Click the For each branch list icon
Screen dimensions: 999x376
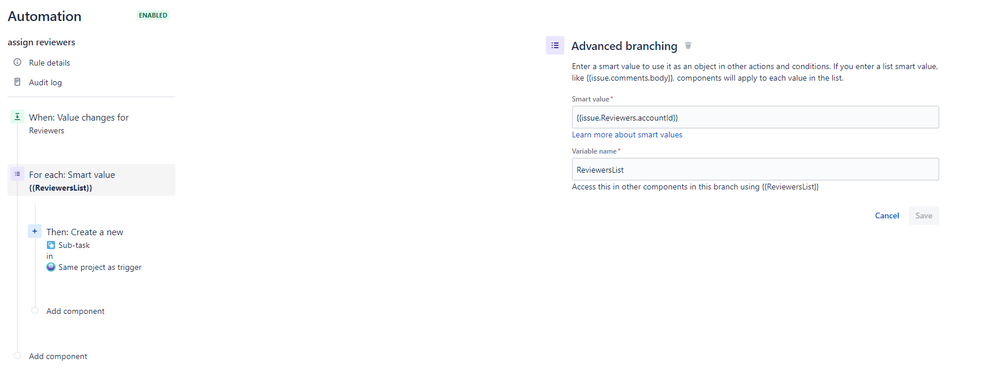click(x=17, y=174)
